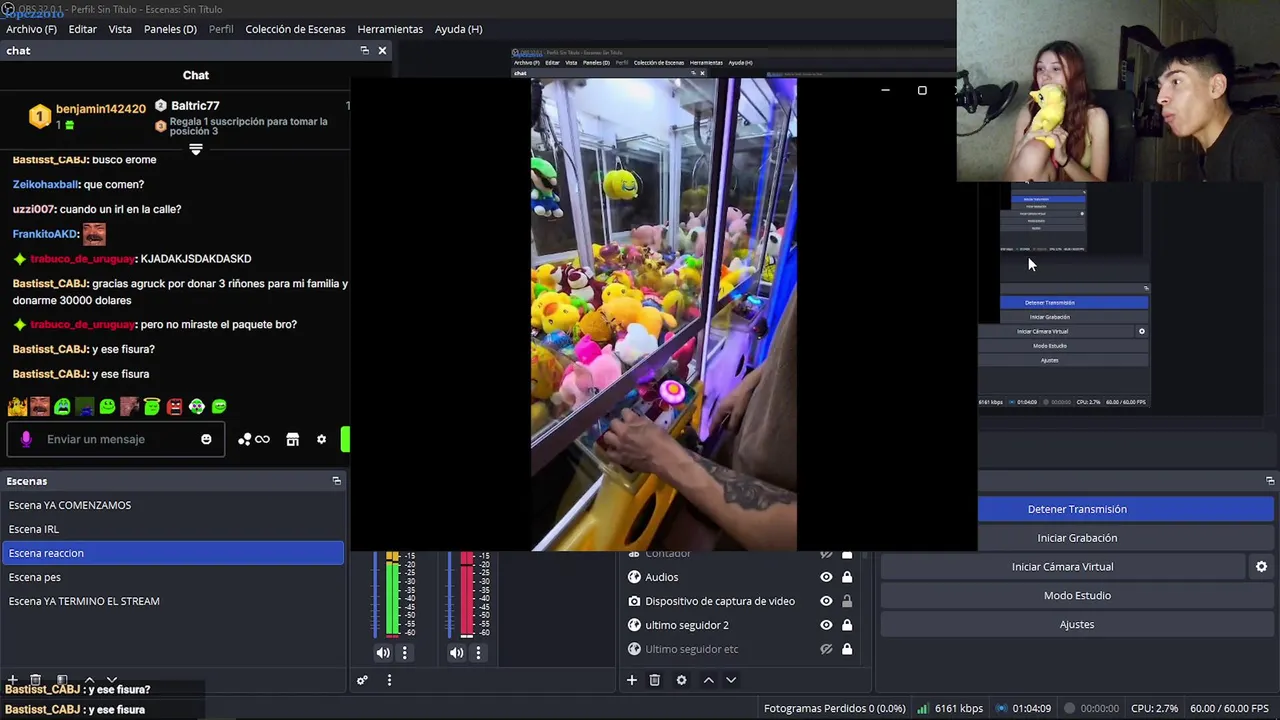Open the Colección de Escenas menu
Screen dimensions: 1280x720
click(x=295, y=29)
